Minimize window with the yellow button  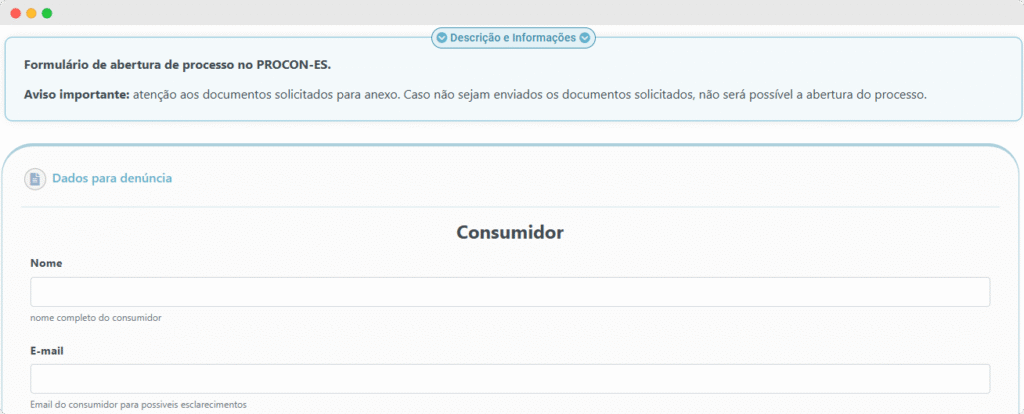(x=31, y=13)
